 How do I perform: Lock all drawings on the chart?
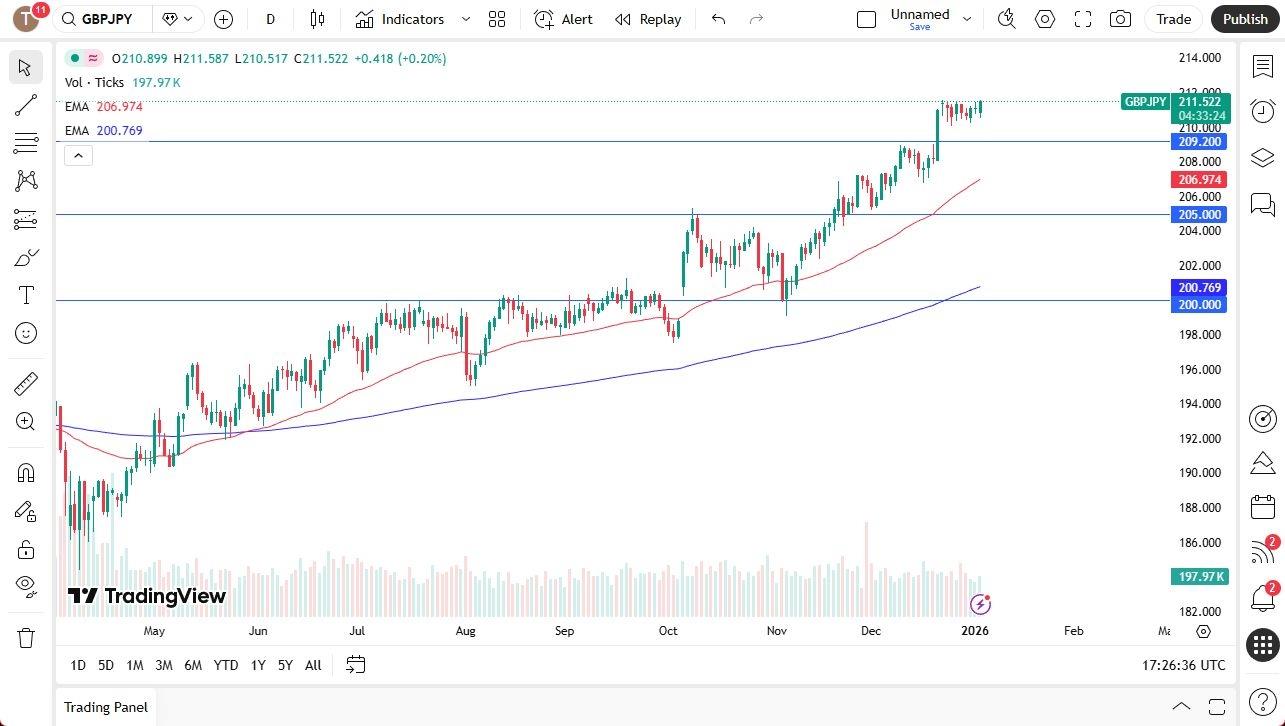25,548
